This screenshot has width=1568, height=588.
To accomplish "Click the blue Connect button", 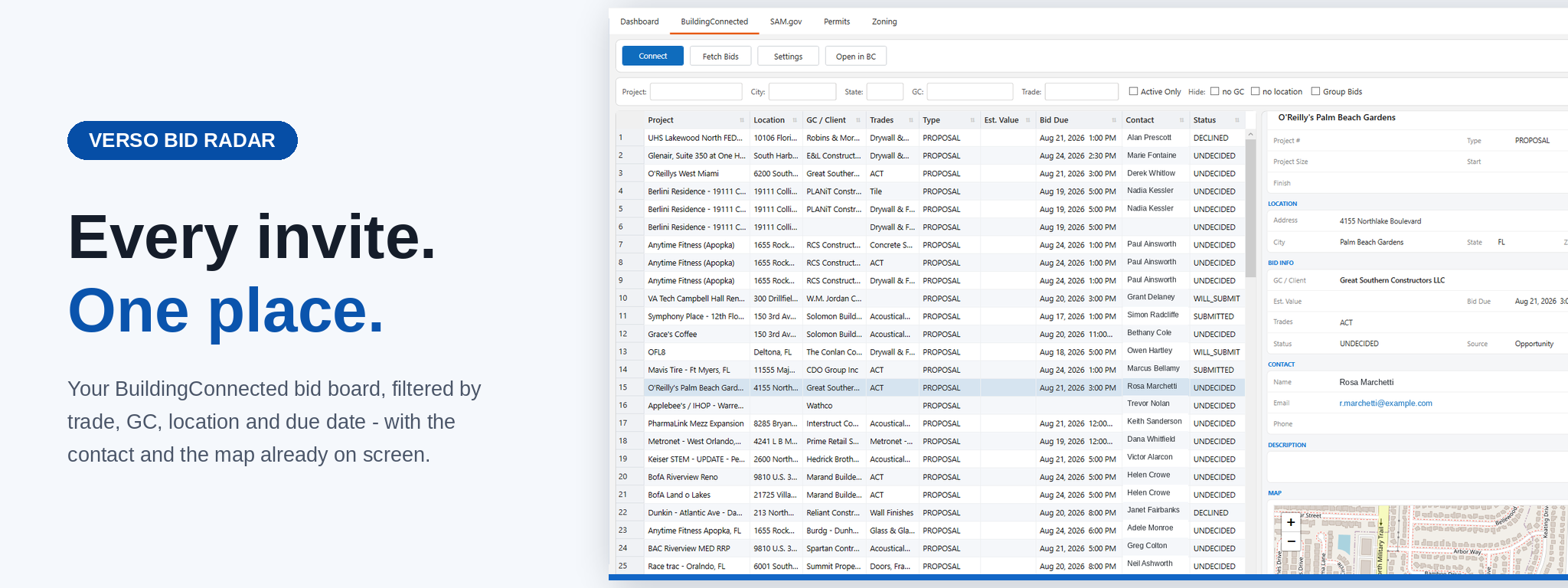I will [652, 56].
